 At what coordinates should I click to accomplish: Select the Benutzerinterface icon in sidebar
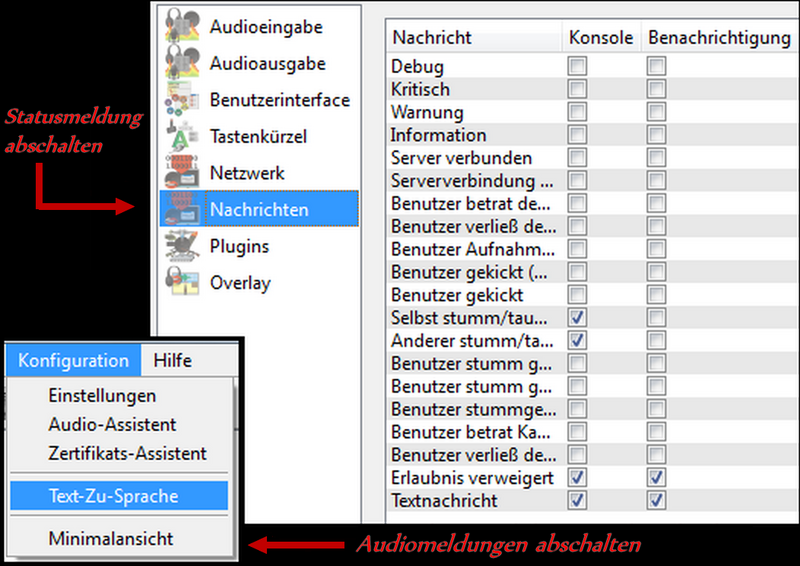182,99
